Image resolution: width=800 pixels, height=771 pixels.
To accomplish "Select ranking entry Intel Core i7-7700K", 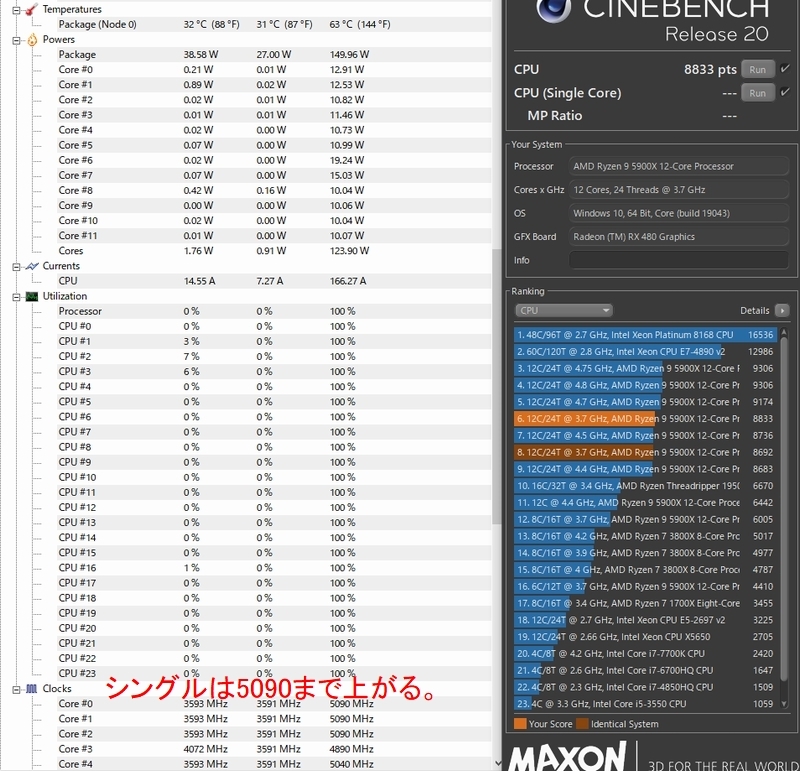I will coord(645,654).
